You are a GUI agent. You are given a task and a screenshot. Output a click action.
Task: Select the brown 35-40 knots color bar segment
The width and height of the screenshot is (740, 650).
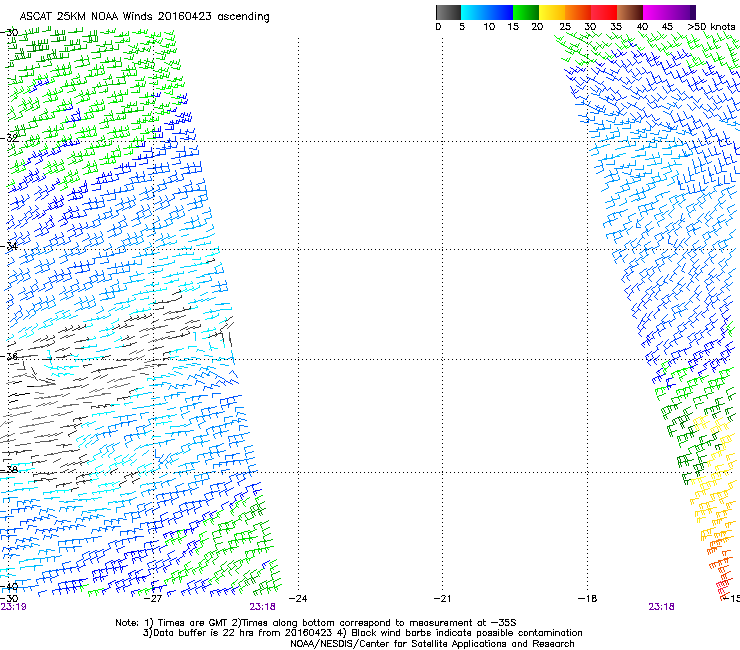(630, 12)
